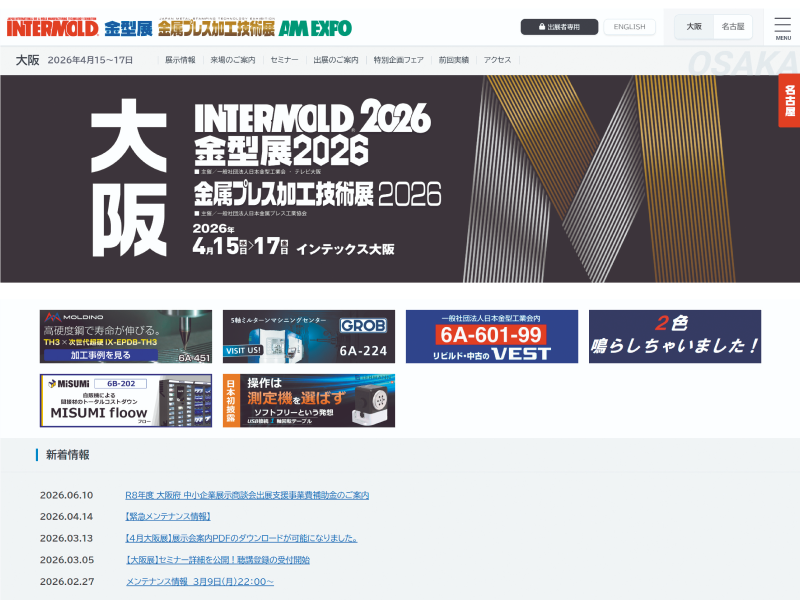Open the hamburger MENU icon
The height and width of the screenshot is (600, 800).
[783, 29]
